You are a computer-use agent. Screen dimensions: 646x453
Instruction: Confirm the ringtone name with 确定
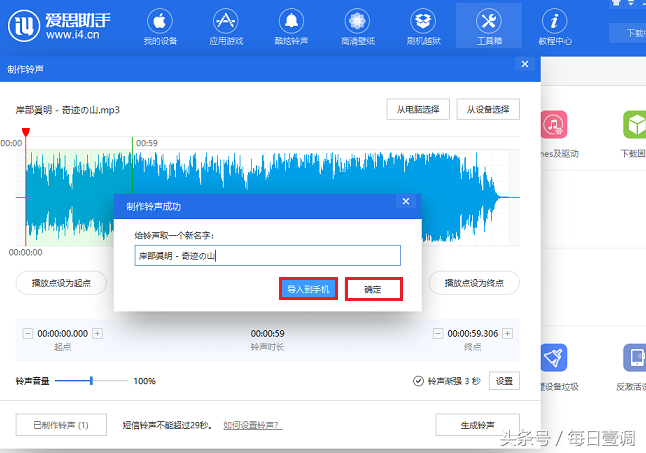373,289
